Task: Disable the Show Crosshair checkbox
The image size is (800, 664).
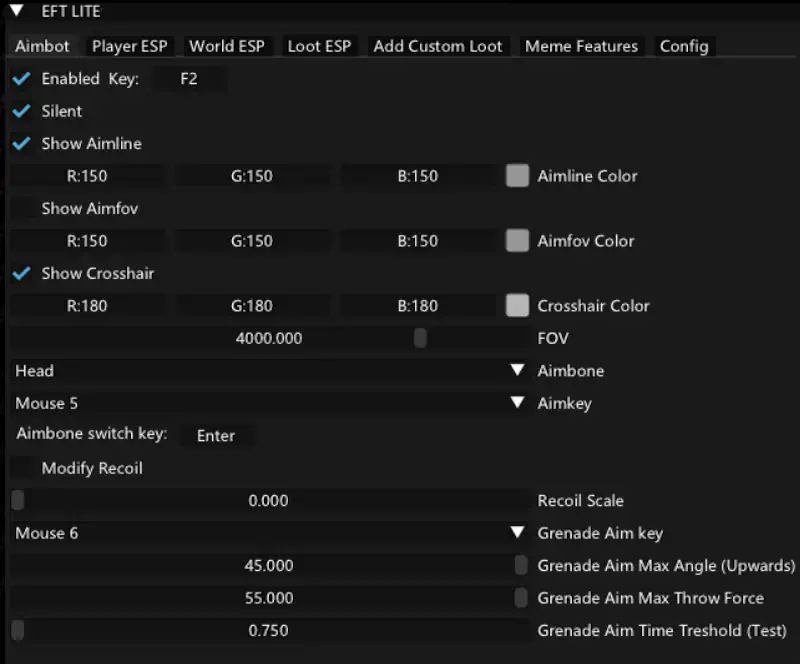Action: click(x=21, y=274)
